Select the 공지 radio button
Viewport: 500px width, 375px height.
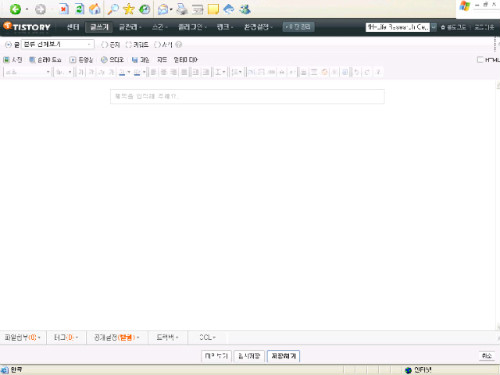click(105, 44)
